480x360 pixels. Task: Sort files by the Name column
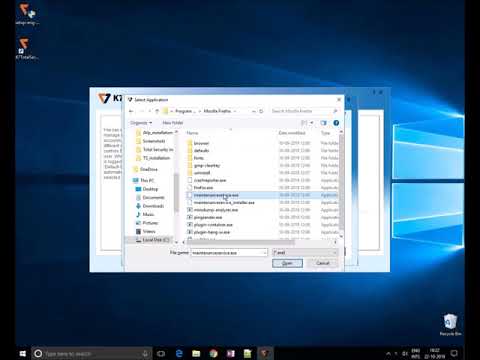click(x=192, y=133)
